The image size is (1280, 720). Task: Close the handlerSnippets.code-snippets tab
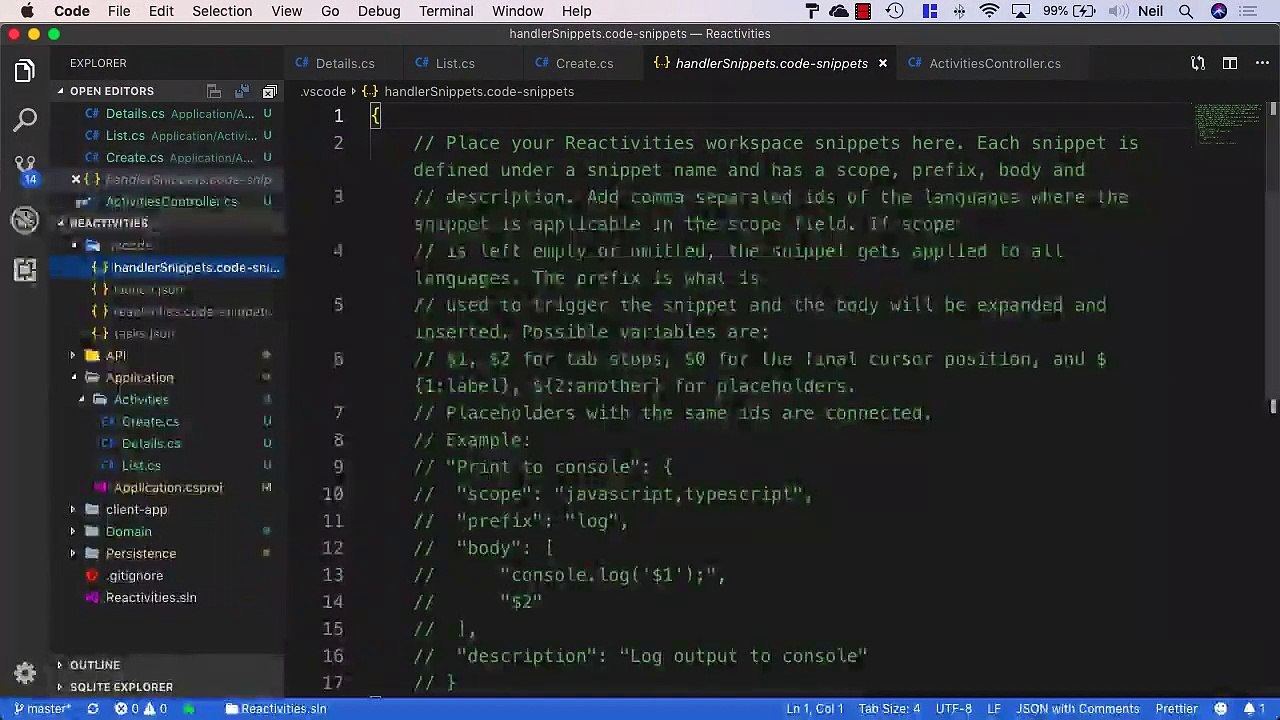click(x=882, y=63)
